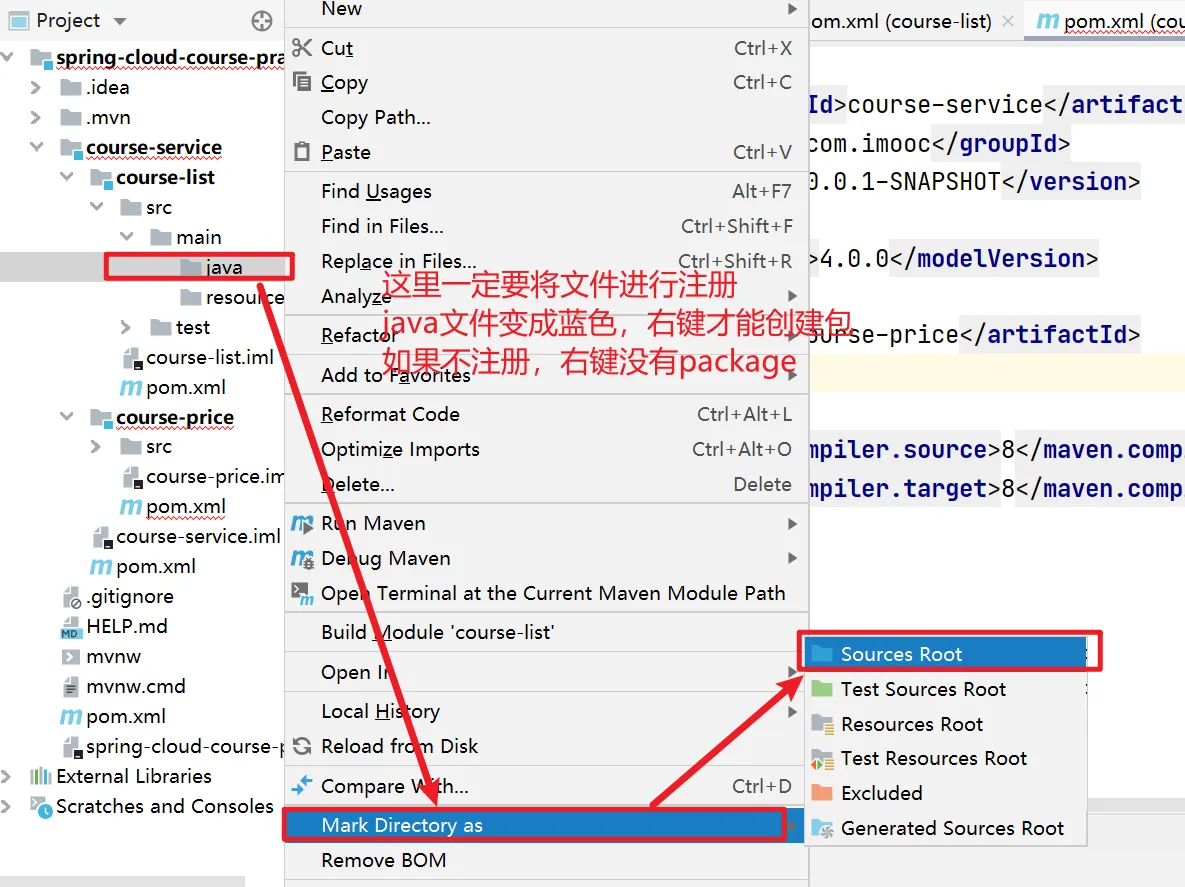1185x887 pixels.
Task: Choose Copy Path from context menu
Action: coord(546,117)
